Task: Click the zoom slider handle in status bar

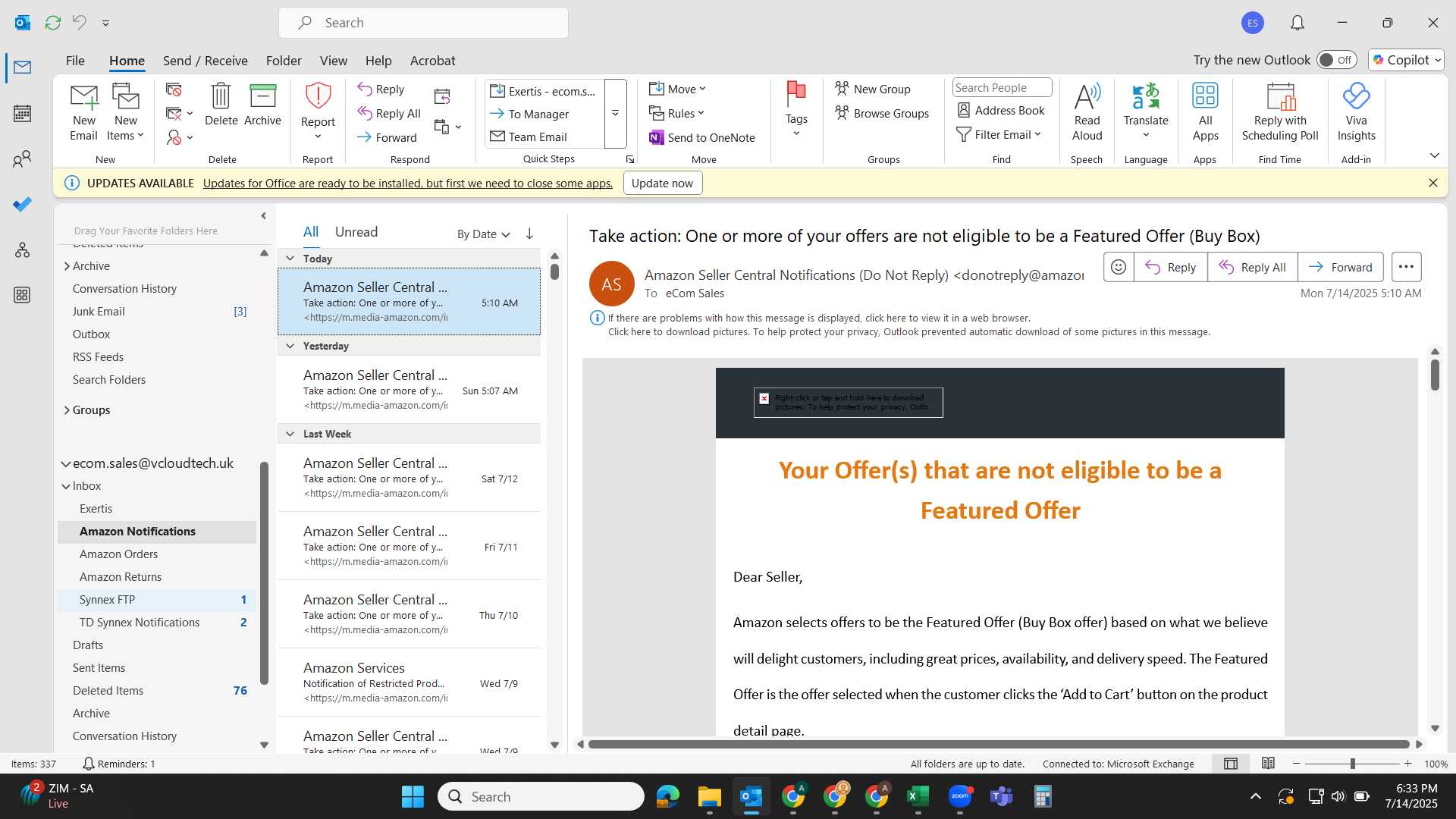Action: click(1352, 764)
